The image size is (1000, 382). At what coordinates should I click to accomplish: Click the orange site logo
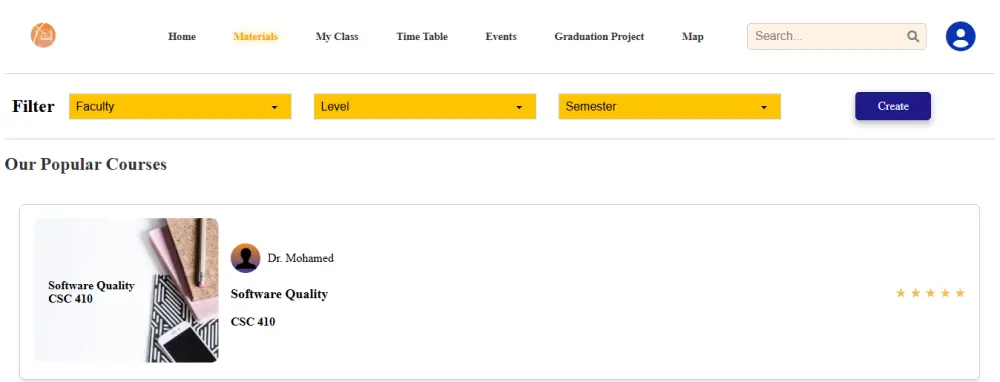point(43,35)
